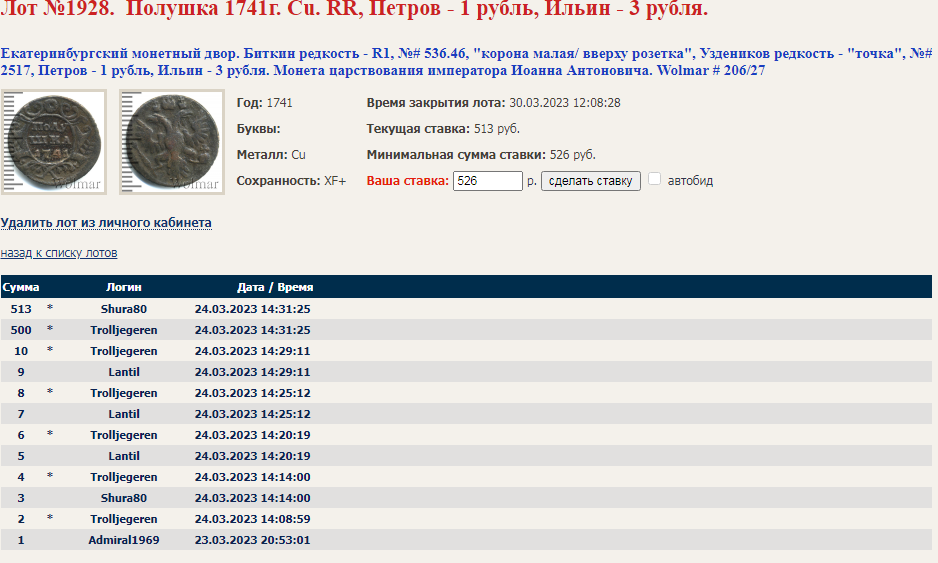Click the minimum bid value '526 руб.'
The image size is (938, 563).
tap(572, 155)
